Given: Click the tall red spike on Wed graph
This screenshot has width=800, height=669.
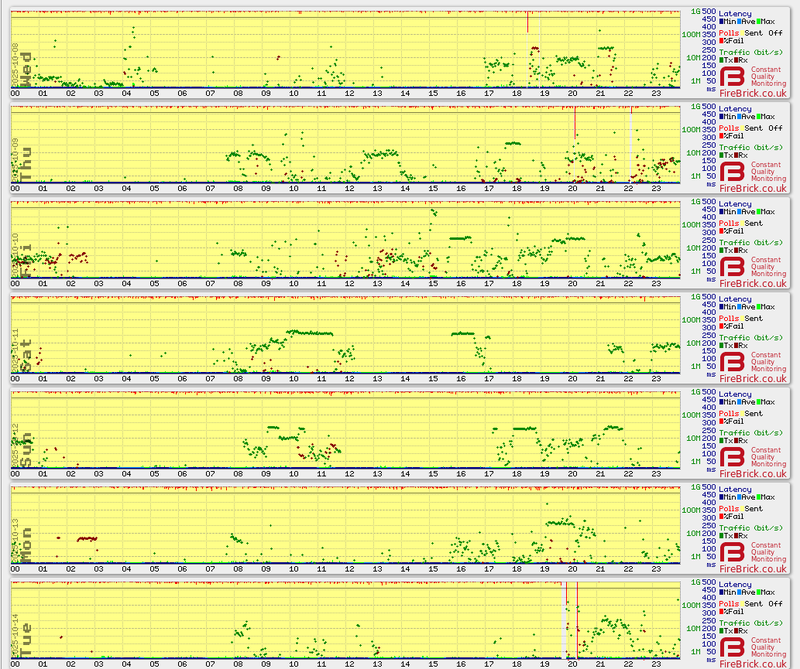Looking at the screenshot, I should pos(527,22).
